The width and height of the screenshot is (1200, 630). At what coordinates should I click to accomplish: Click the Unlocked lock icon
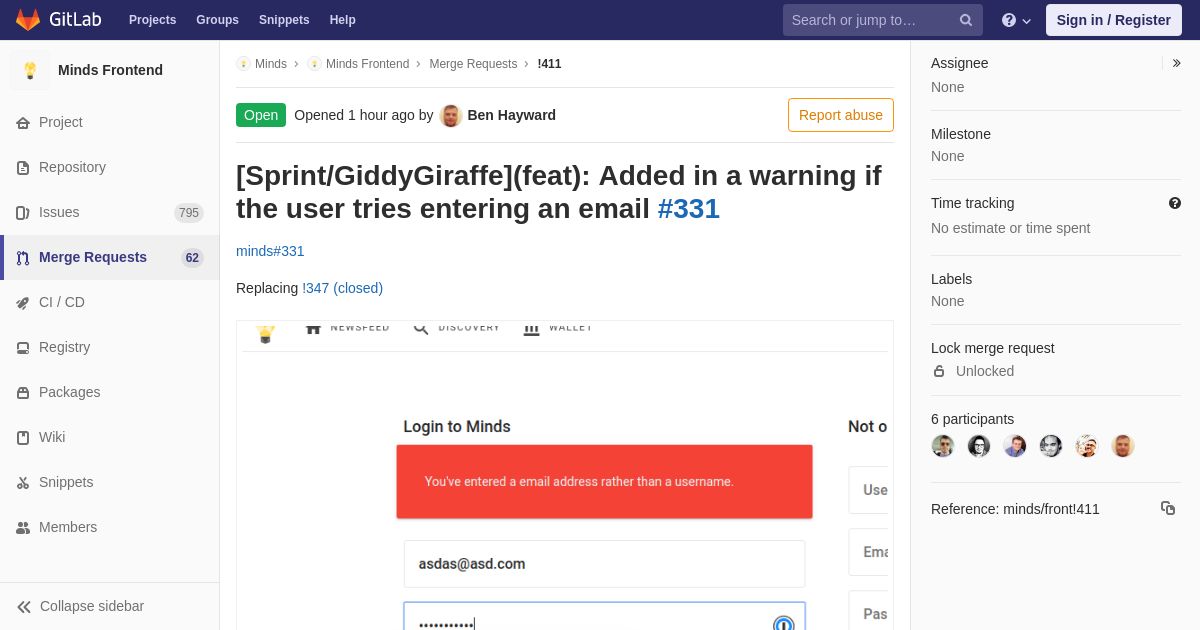[939, 371]
